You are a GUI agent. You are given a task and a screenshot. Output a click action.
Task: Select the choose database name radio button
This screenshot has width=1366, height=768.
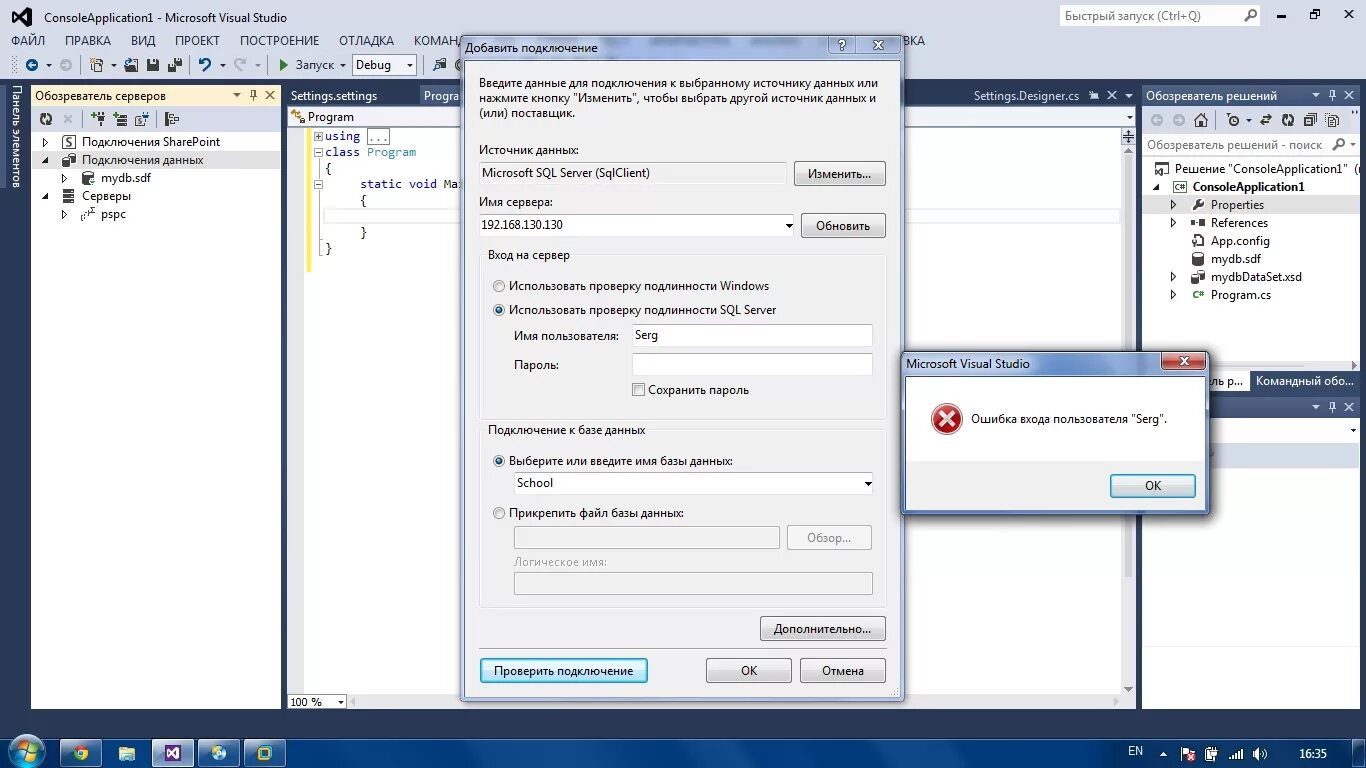pyautogui.click(x=499, y=461)
